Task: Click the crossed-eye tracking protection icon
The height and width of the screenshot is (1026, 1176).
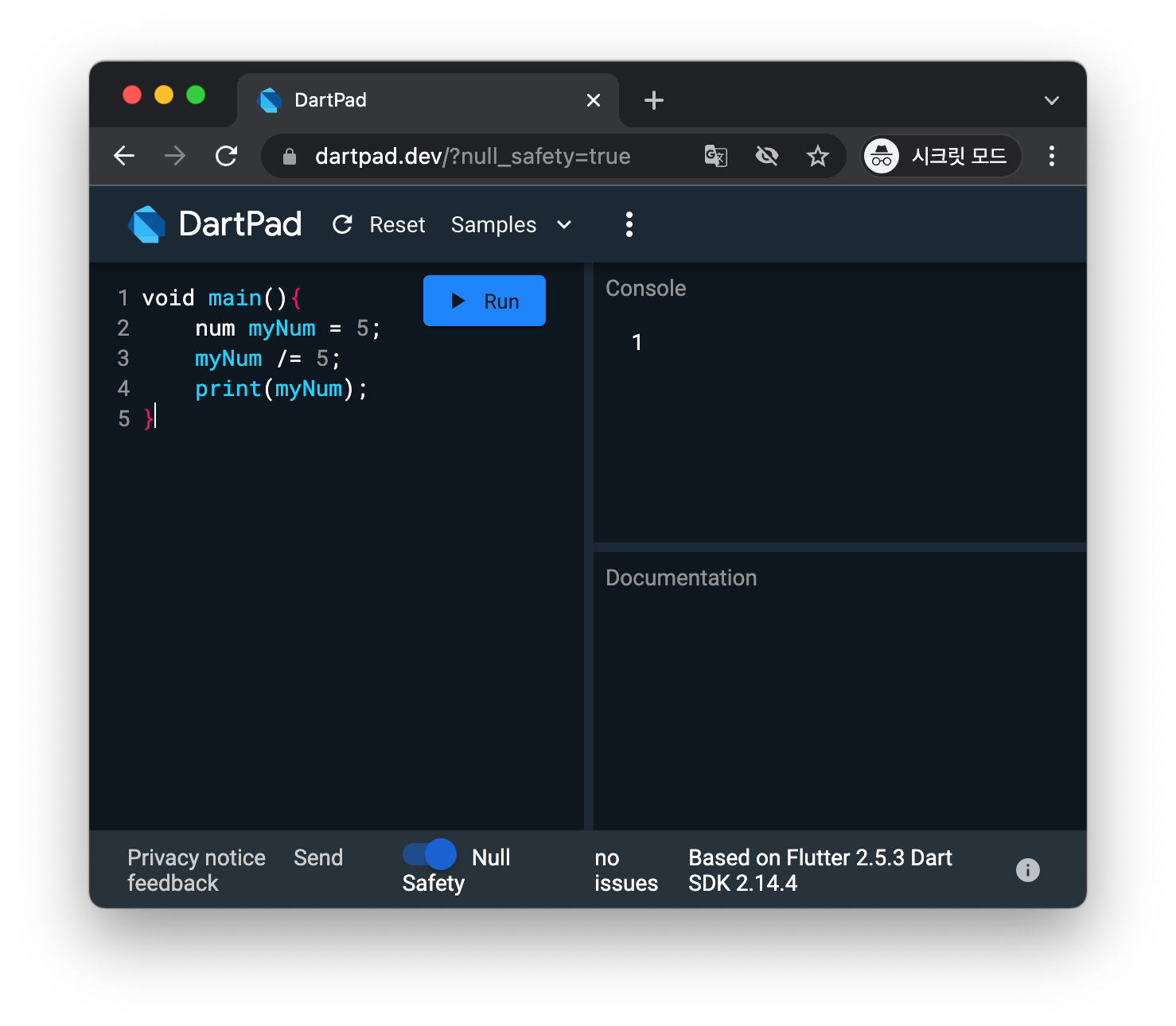Action: coord(767,156)
